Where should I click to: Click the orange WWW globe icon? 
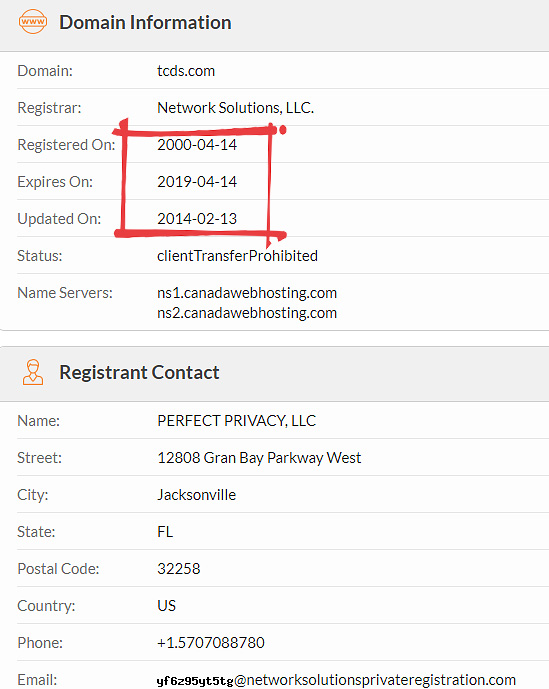33,22
